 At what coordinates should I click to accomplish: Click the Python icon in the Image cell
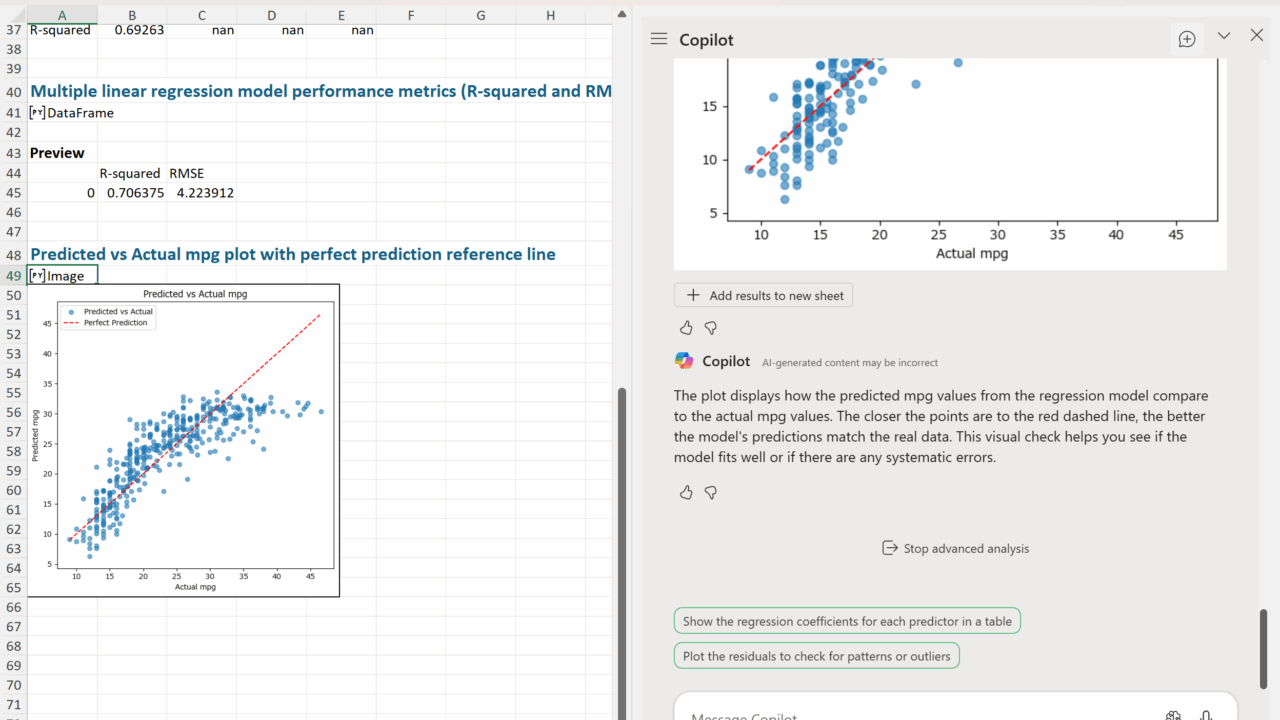coord(37,276)
